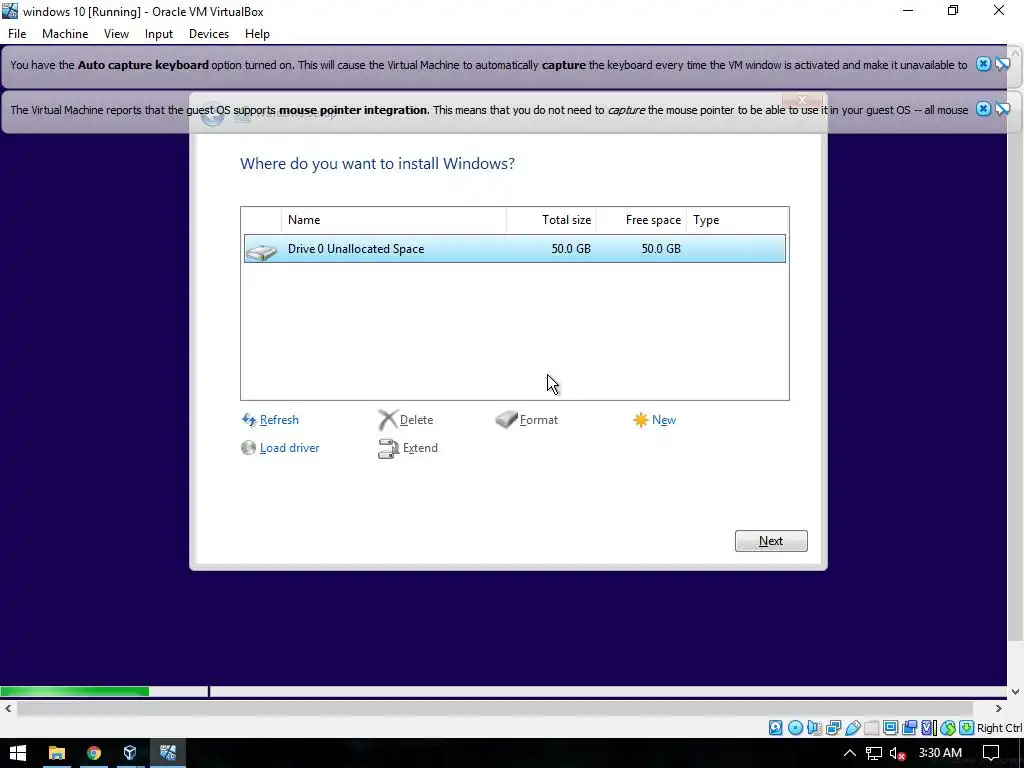Click the Next button
1024x768 pixels.
coord(771,541)
